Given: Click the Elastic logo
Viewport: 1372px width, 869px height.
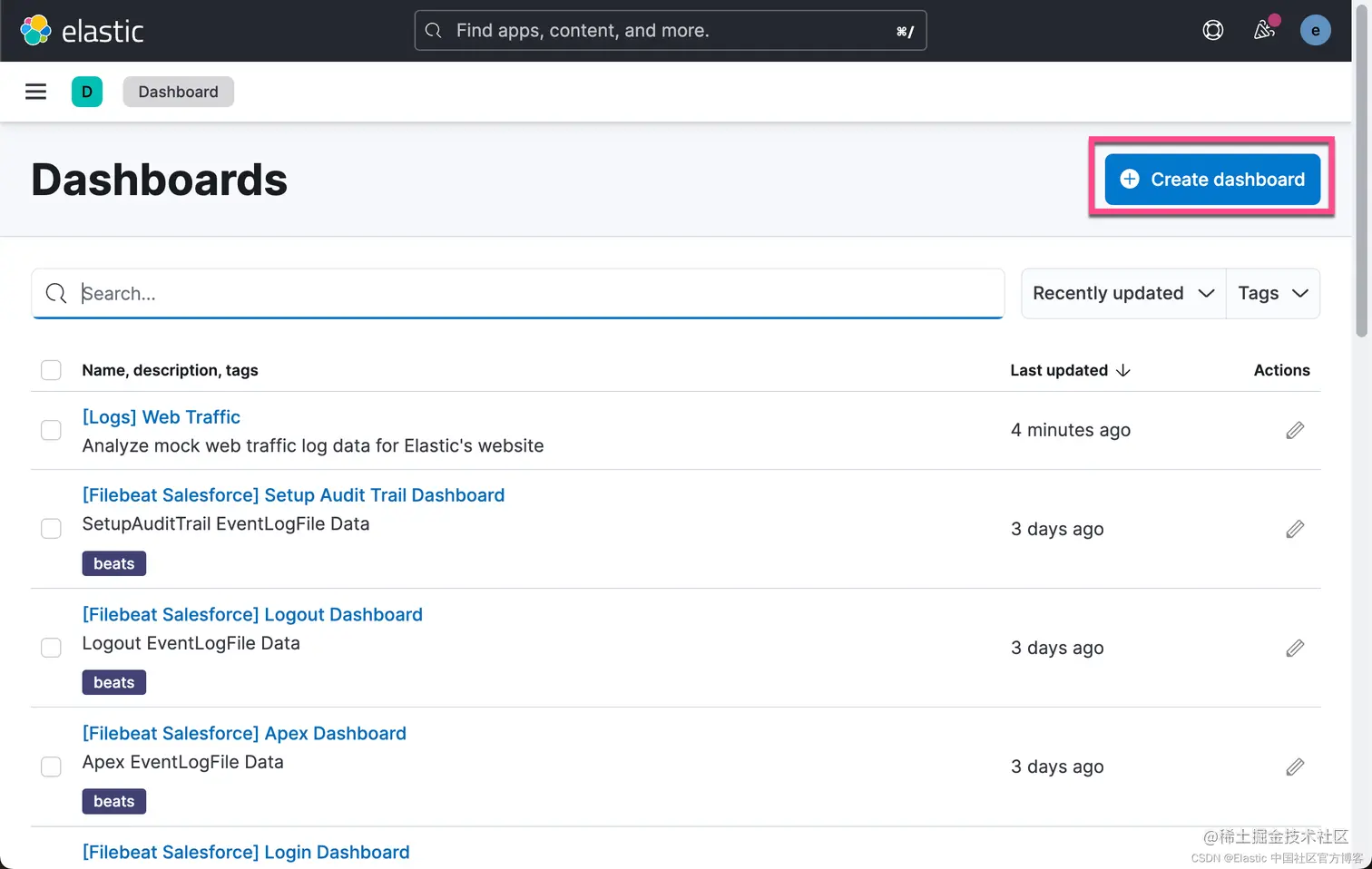Looking at the screenshot, I should (x=82, y=31).
